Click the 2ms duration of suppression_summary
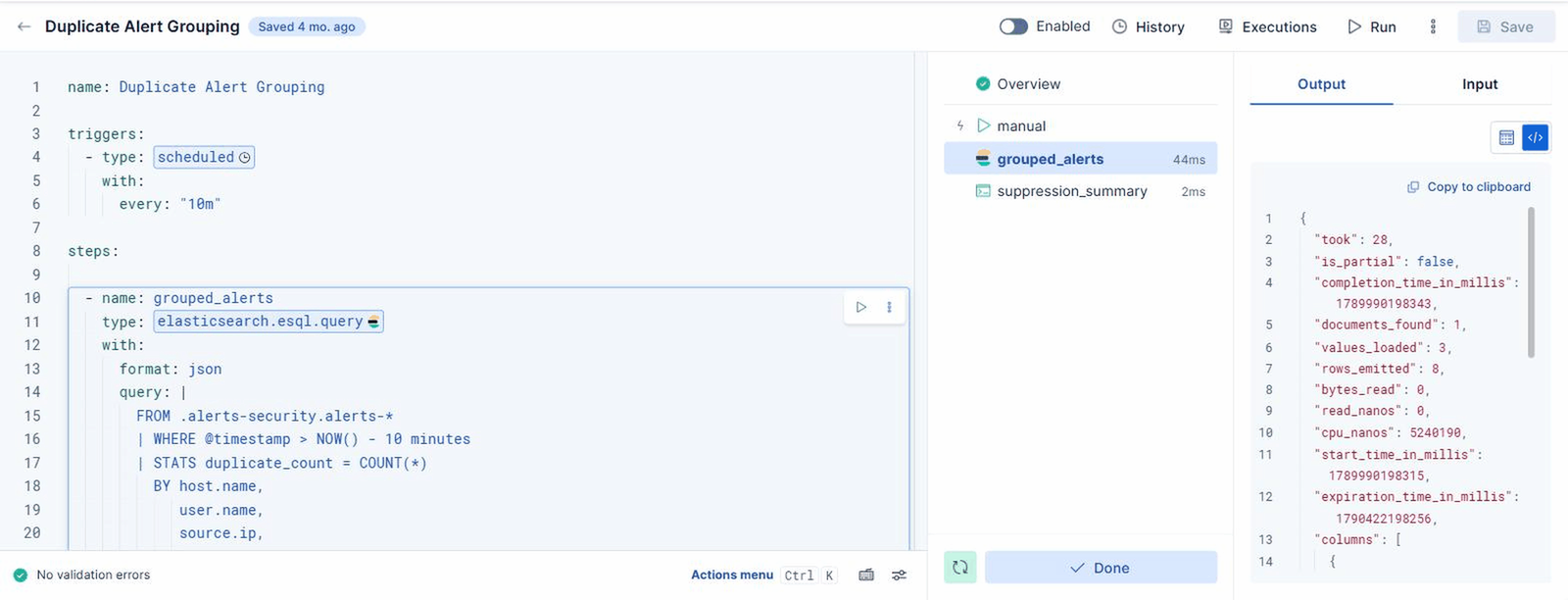 1193,192
